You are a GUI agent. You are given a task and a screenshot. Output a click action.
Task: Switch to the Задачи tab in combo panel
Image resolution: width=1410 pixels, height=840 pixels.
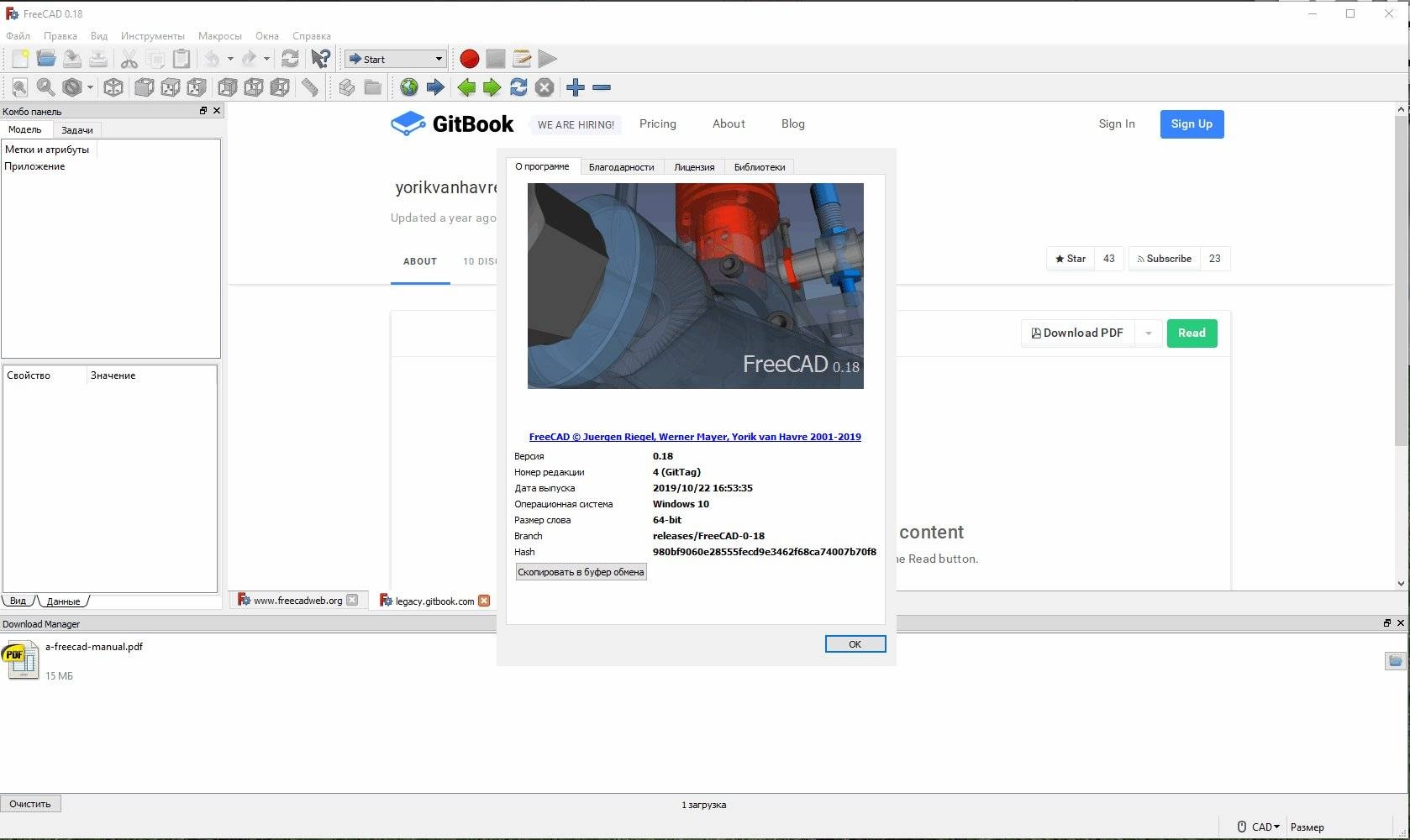coord(77,130)
